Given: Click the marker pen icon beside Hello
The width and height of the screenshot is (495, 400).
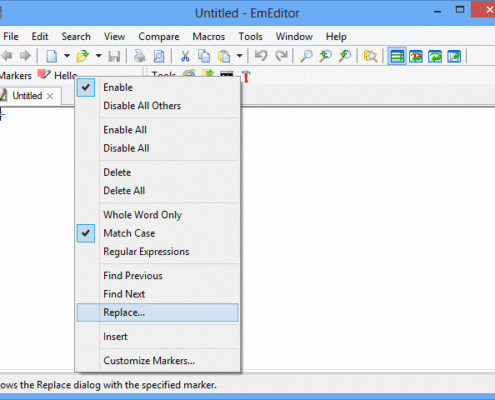Looking at the screenshot, I should (44, 75).
